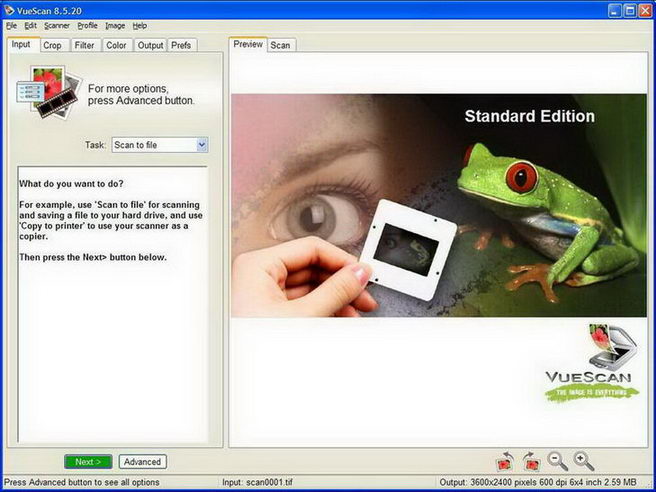
Task: Zoom out with the minus magnifier
Action: (x=558, y=461)
